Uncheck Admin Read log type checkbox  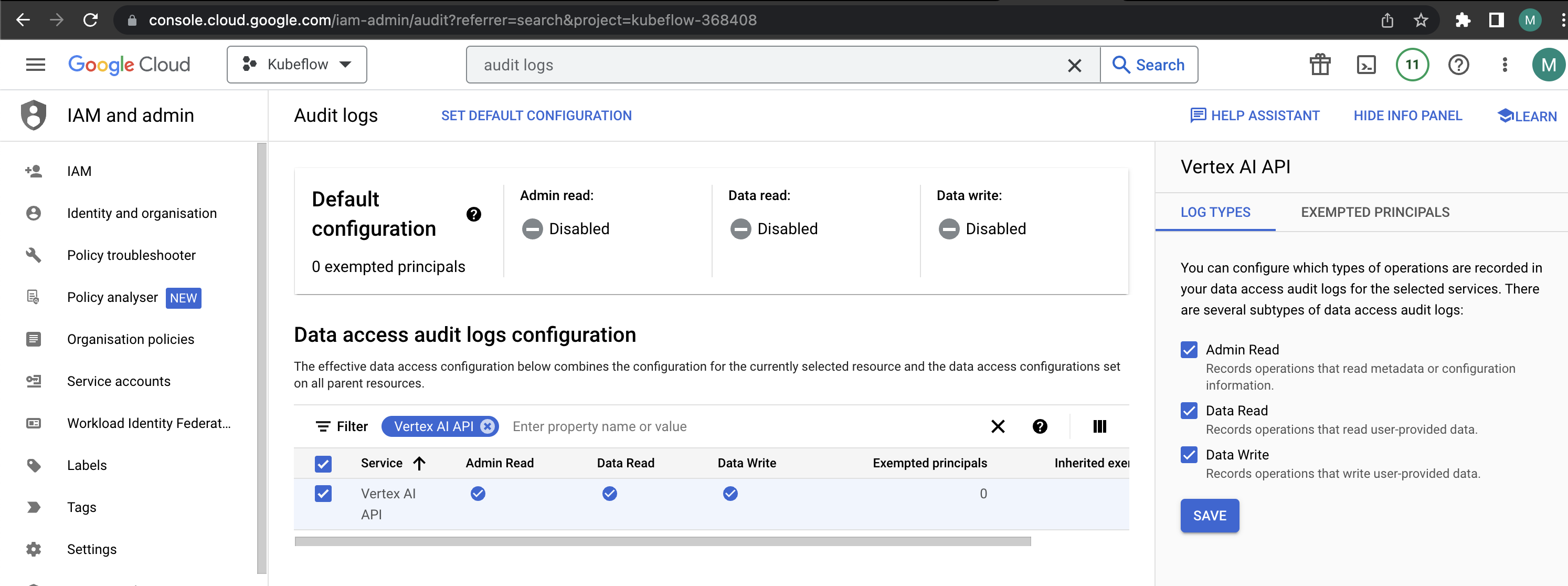[x=1189, y=350]
